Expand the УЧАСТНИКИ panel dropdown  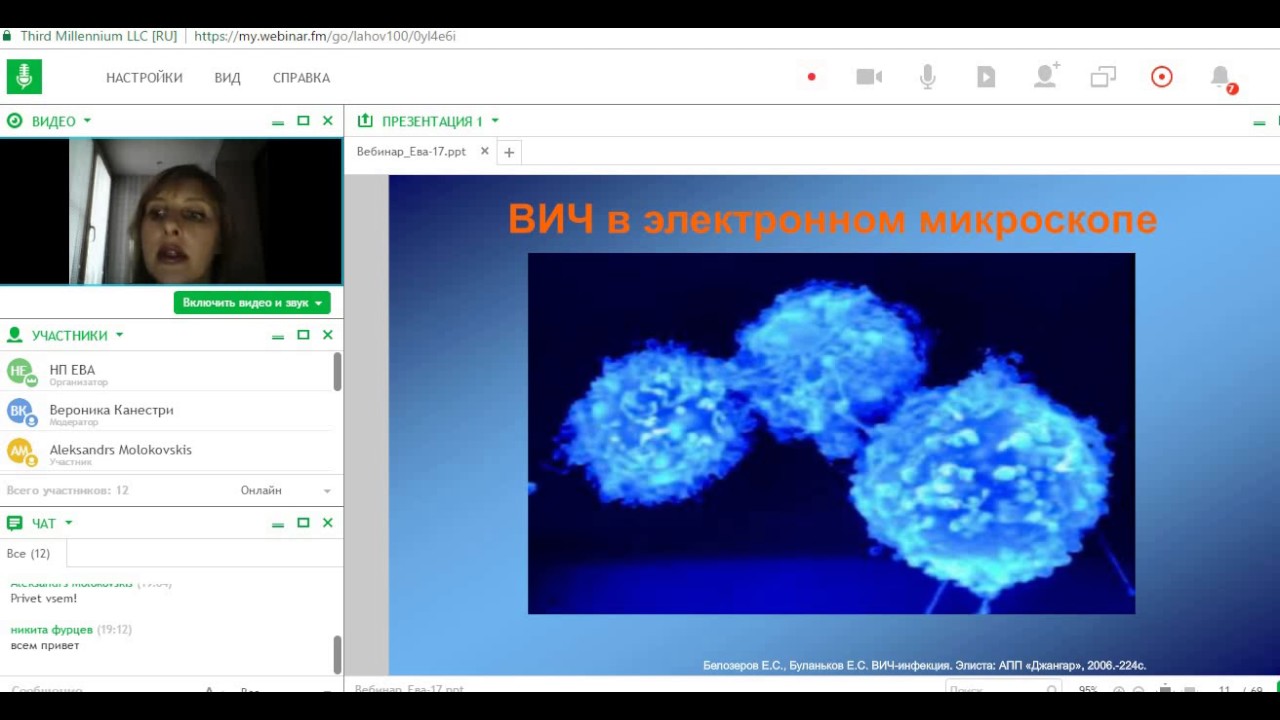click(x=119, y=335)
